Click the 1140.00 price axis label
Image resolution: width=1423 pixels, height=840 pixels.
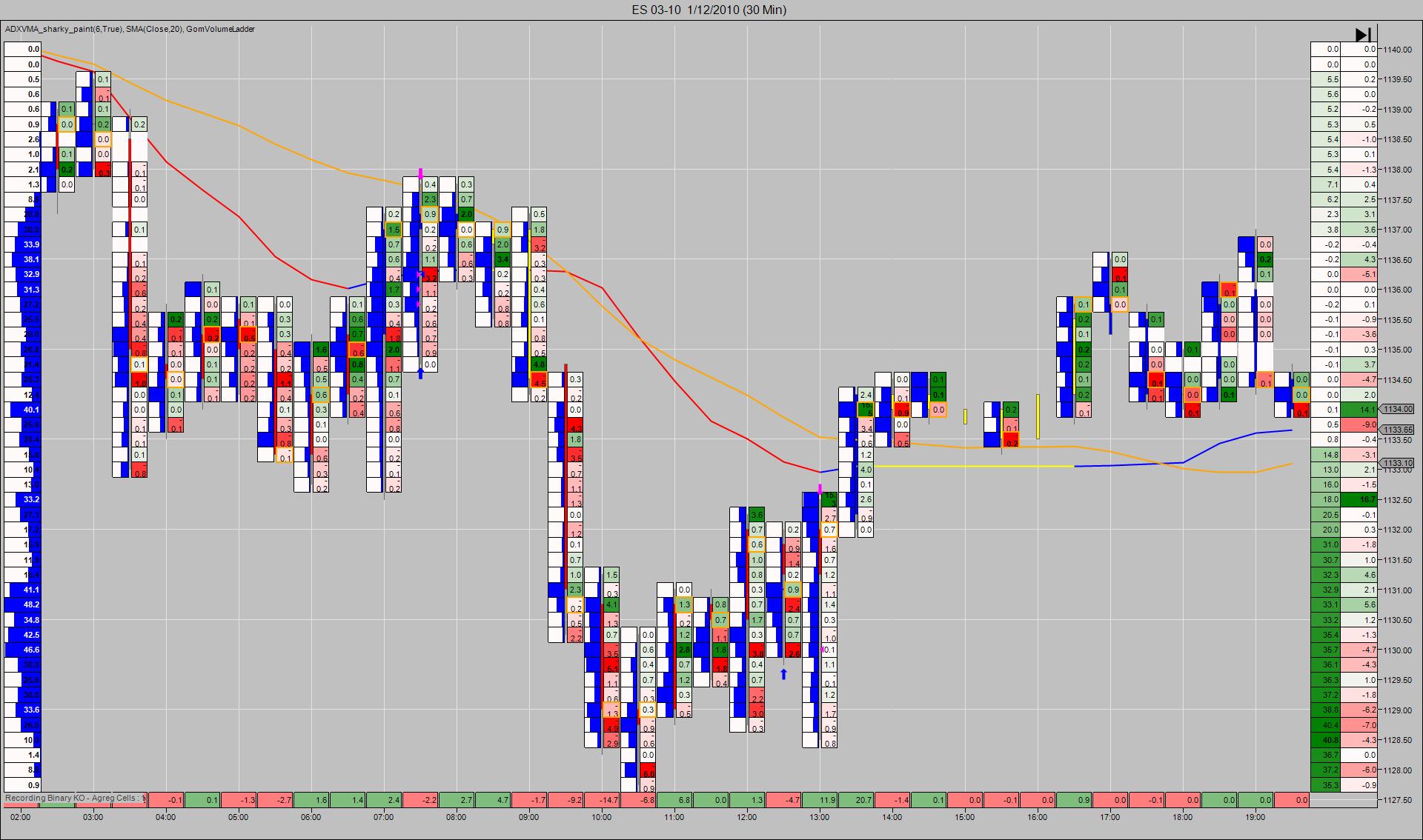[1397, 50]
